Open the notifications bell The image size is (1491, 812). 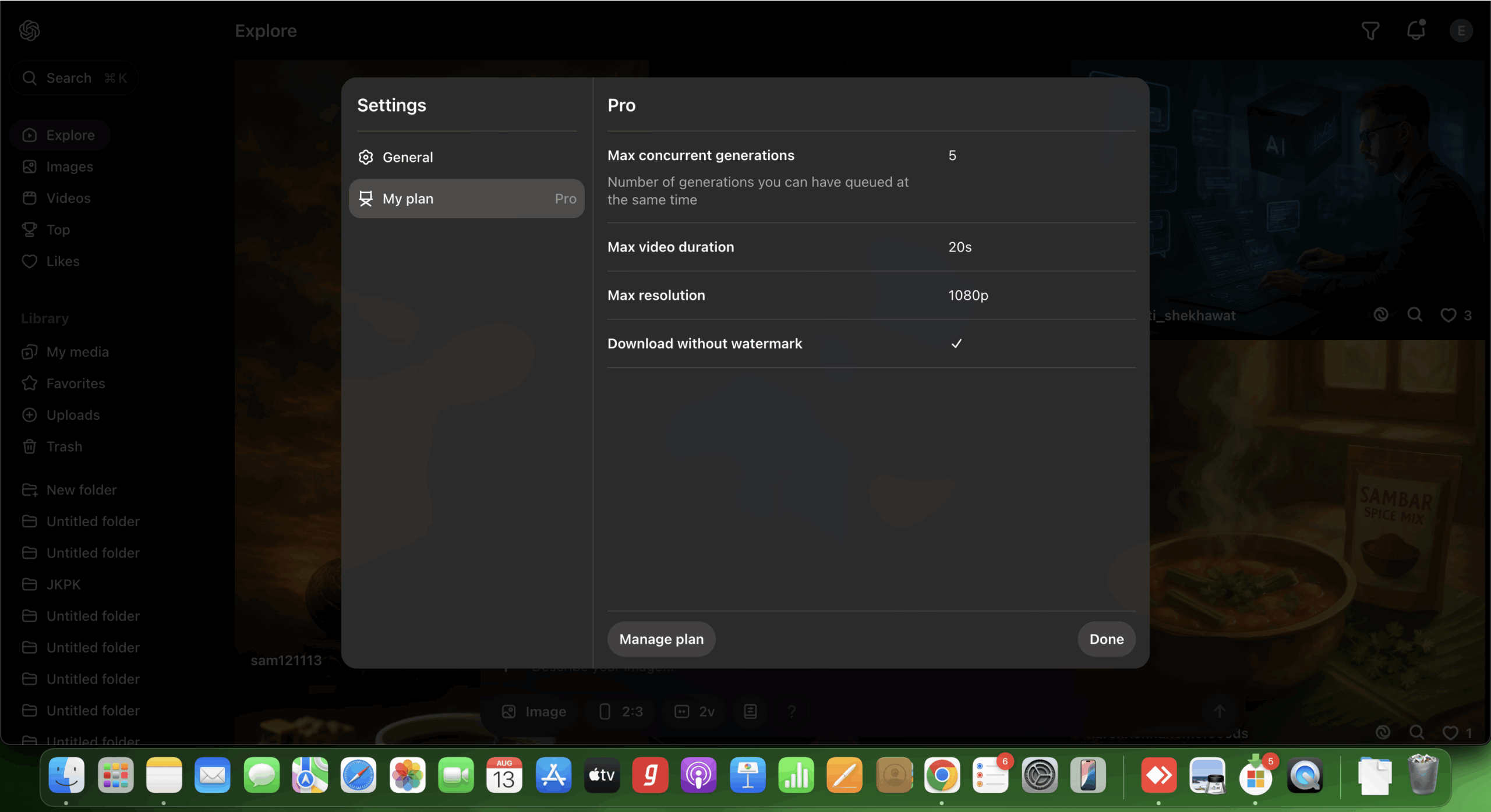point(1416,30)
